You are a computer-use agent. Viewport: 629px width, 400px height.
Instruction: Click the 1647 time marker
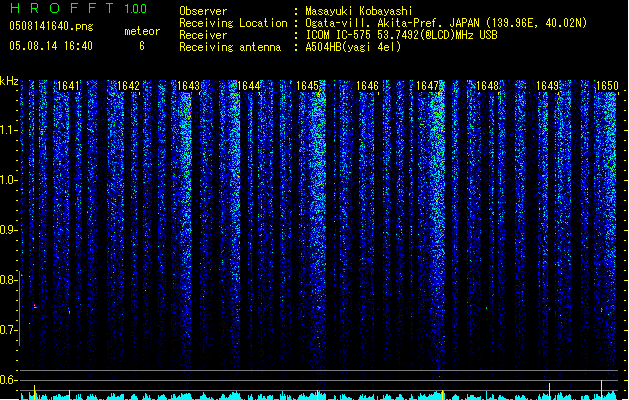[427, 86]
